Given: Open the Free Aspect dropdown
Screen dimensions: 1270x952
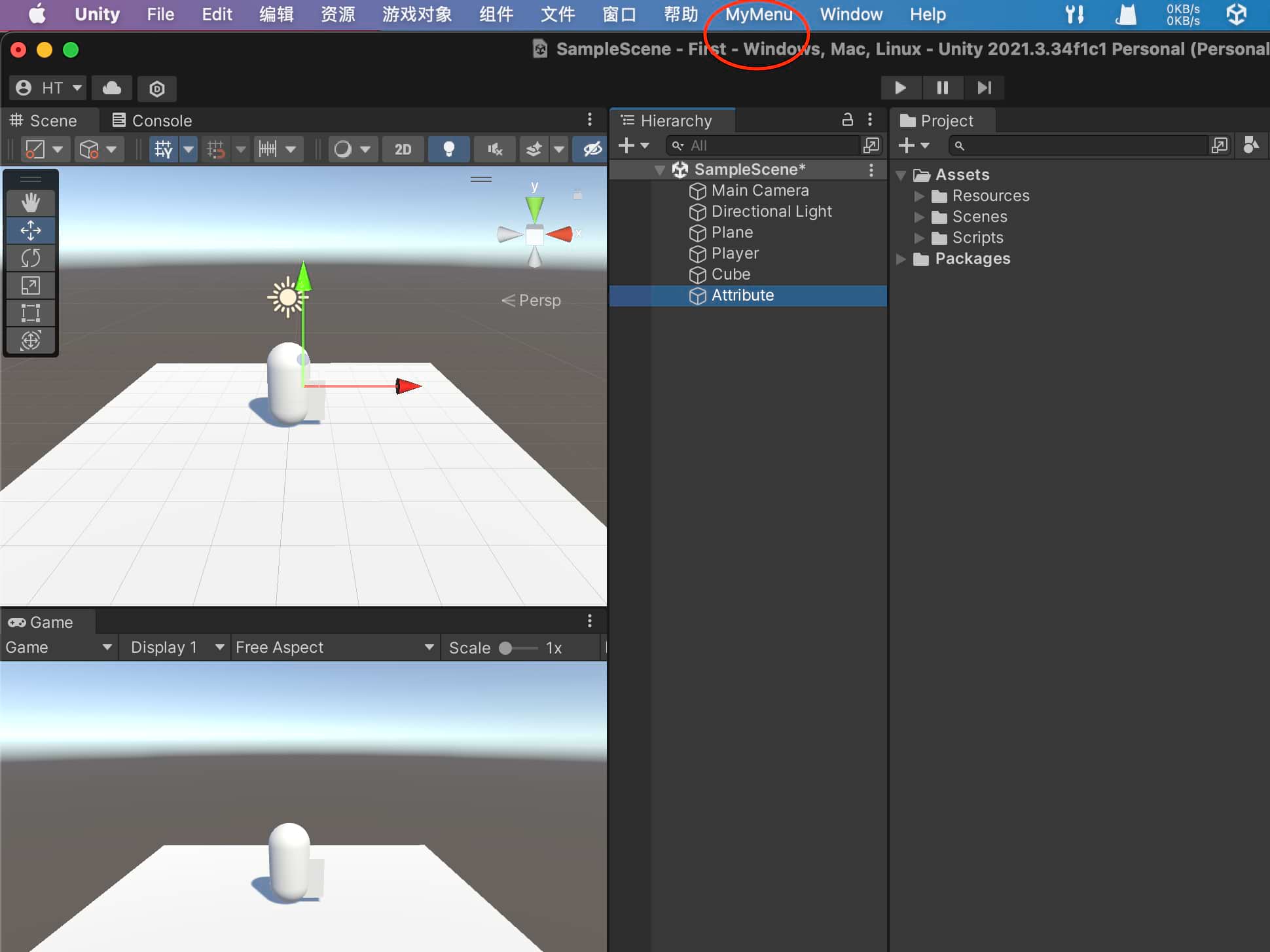Looking at the screenshot, I should (335, 648).
